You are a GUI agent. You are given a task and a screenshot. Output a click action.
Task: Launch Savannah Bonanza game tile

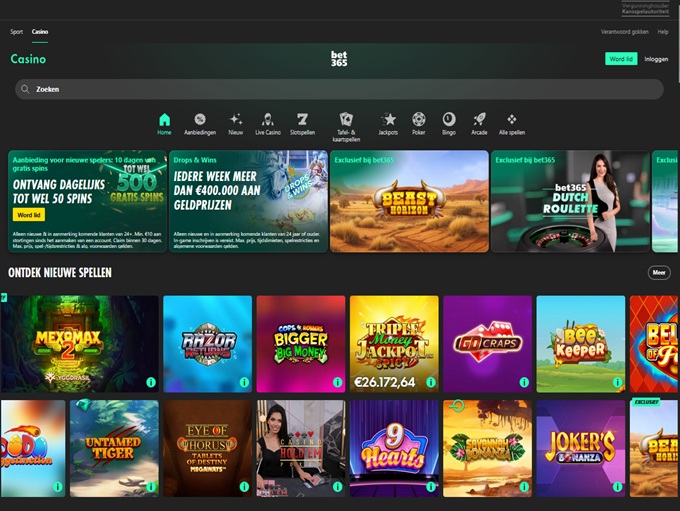487,449
